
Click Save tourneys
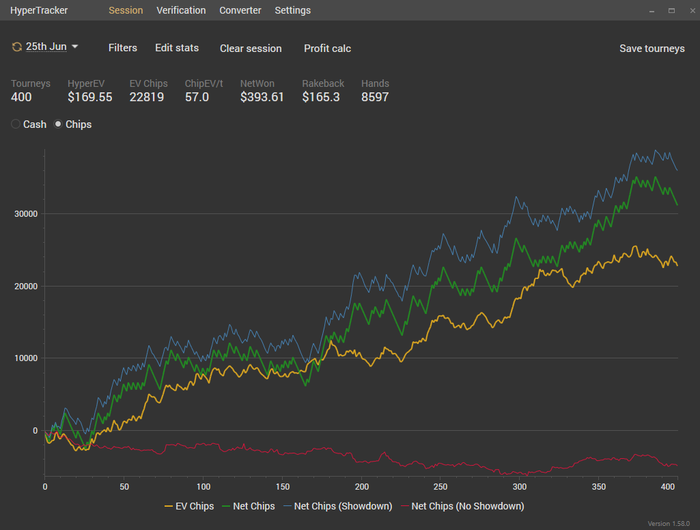[652, 48]
